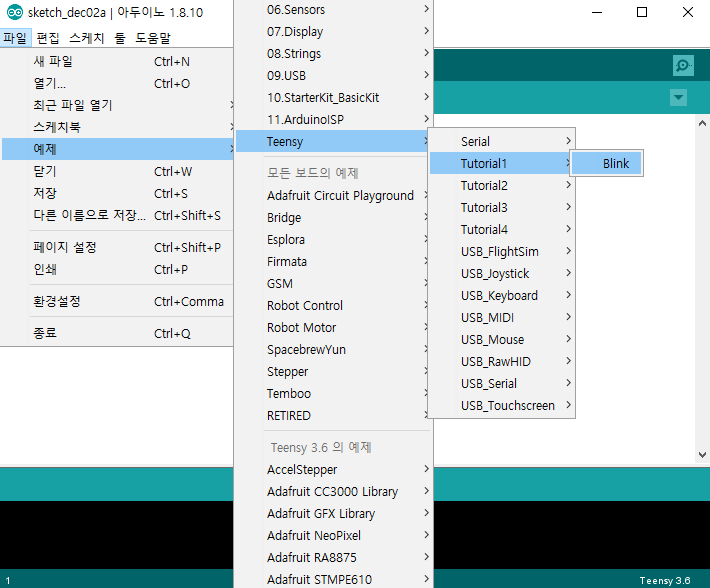The width and height of the screenshot is (710, 588).
Task: Open USB_MIDI examples submenu
Action: 502,317
